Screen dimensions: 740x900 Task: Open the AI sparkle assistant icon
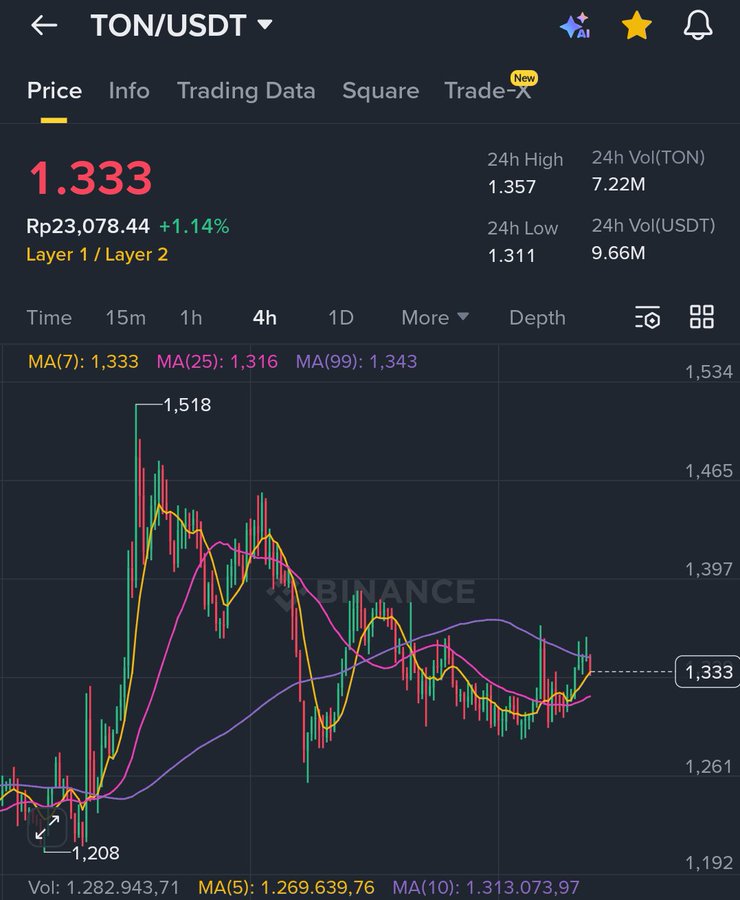[575, 26]
